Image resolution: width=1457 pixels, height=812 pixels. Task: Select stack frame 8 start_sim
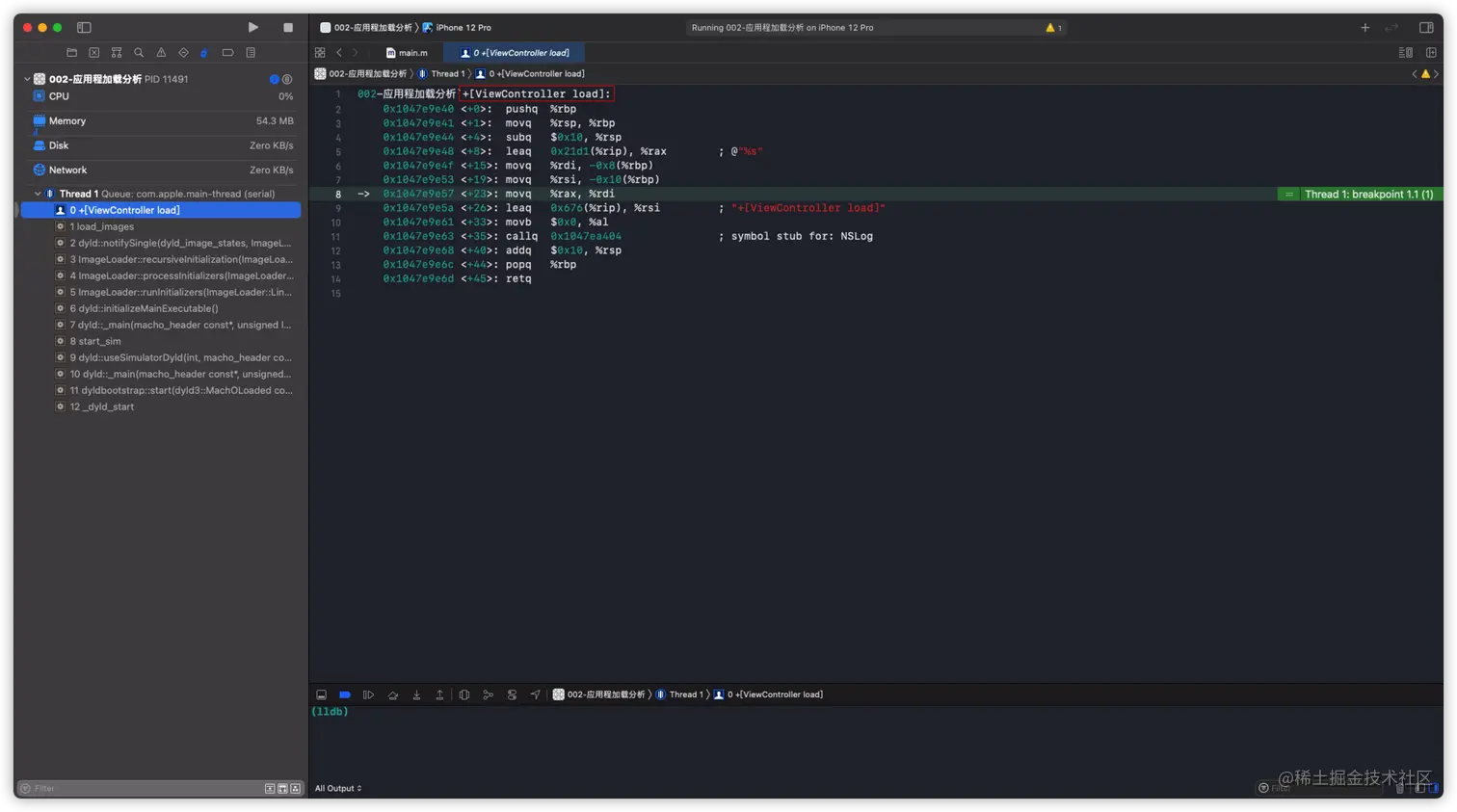click(x=162, y=341)
